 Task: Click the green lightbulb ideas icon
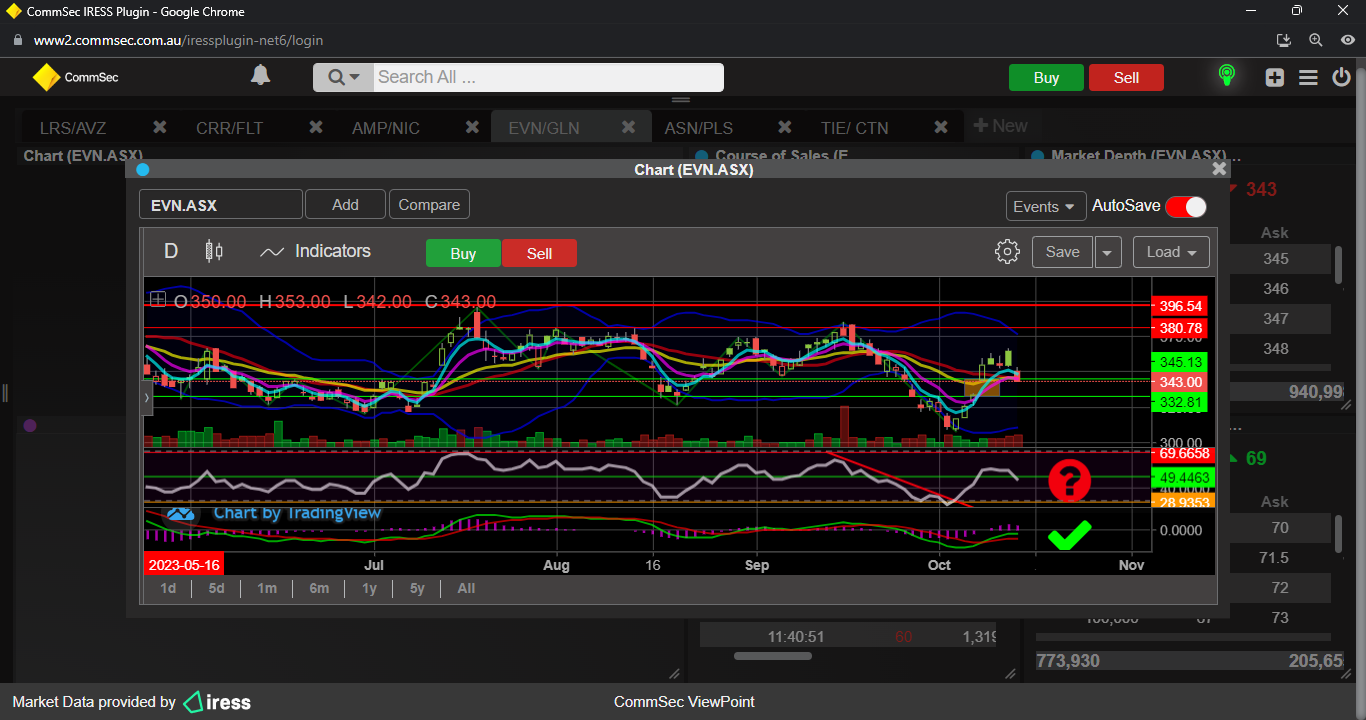click(x=1226, y=76)
